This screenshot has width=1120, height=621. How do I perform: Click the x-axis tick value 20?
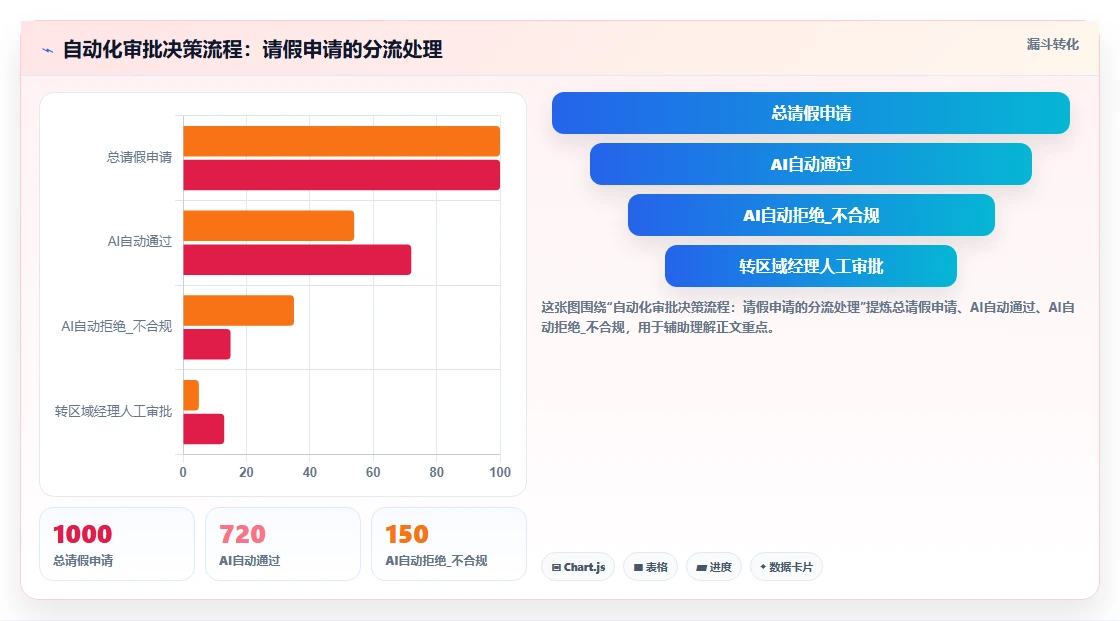(246, 472)
